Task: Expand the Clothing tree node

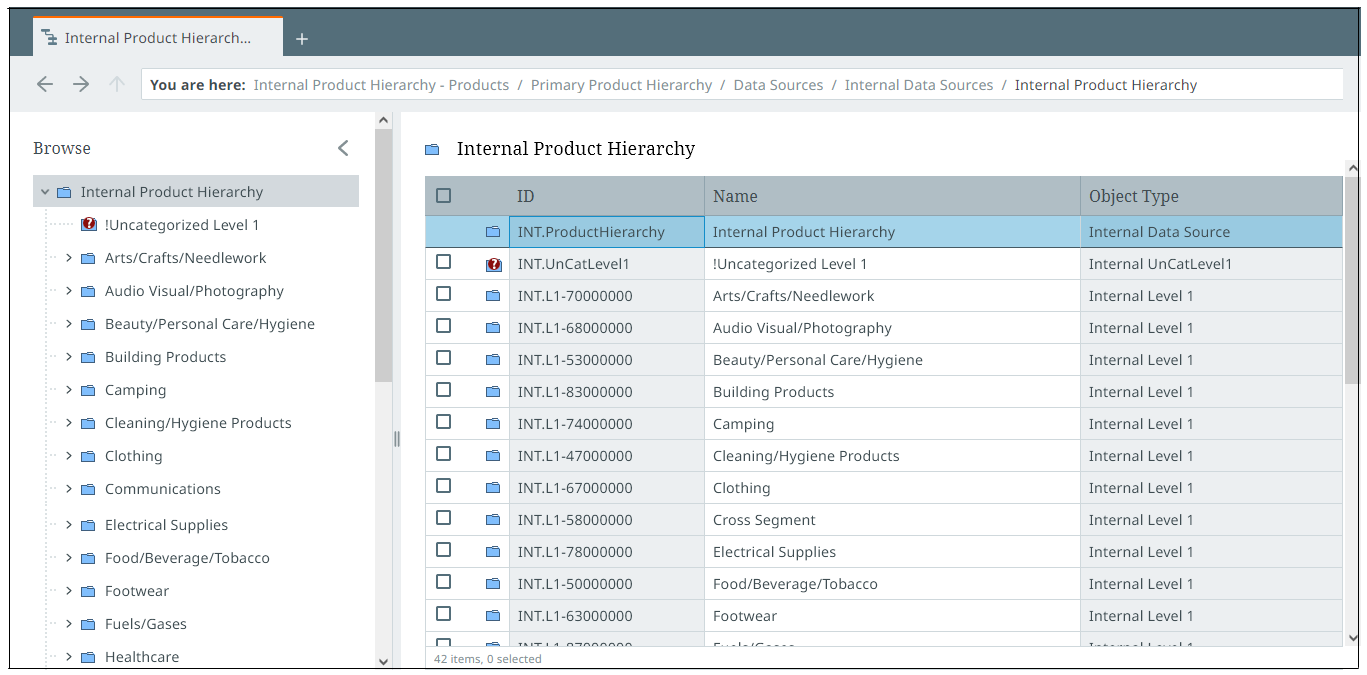Action: click(68, 456)
